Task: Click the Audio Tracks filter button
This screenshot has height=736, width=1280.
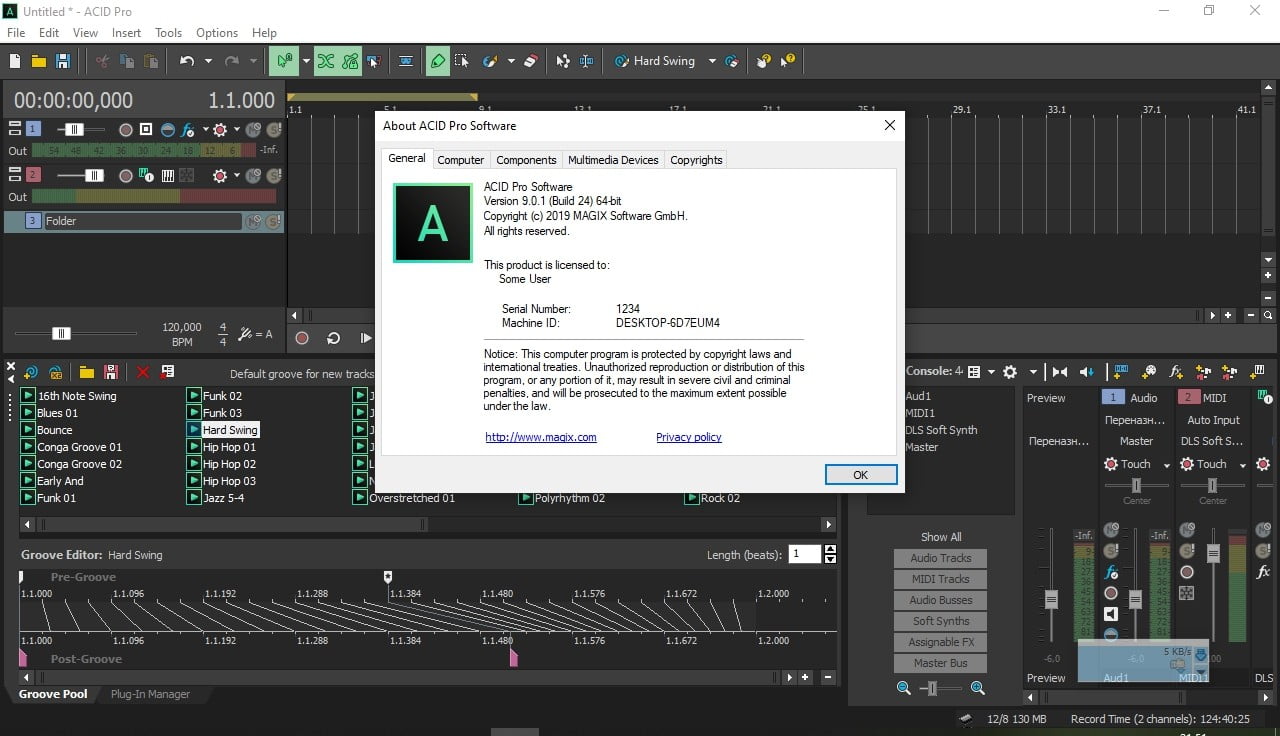Action: 940,558
